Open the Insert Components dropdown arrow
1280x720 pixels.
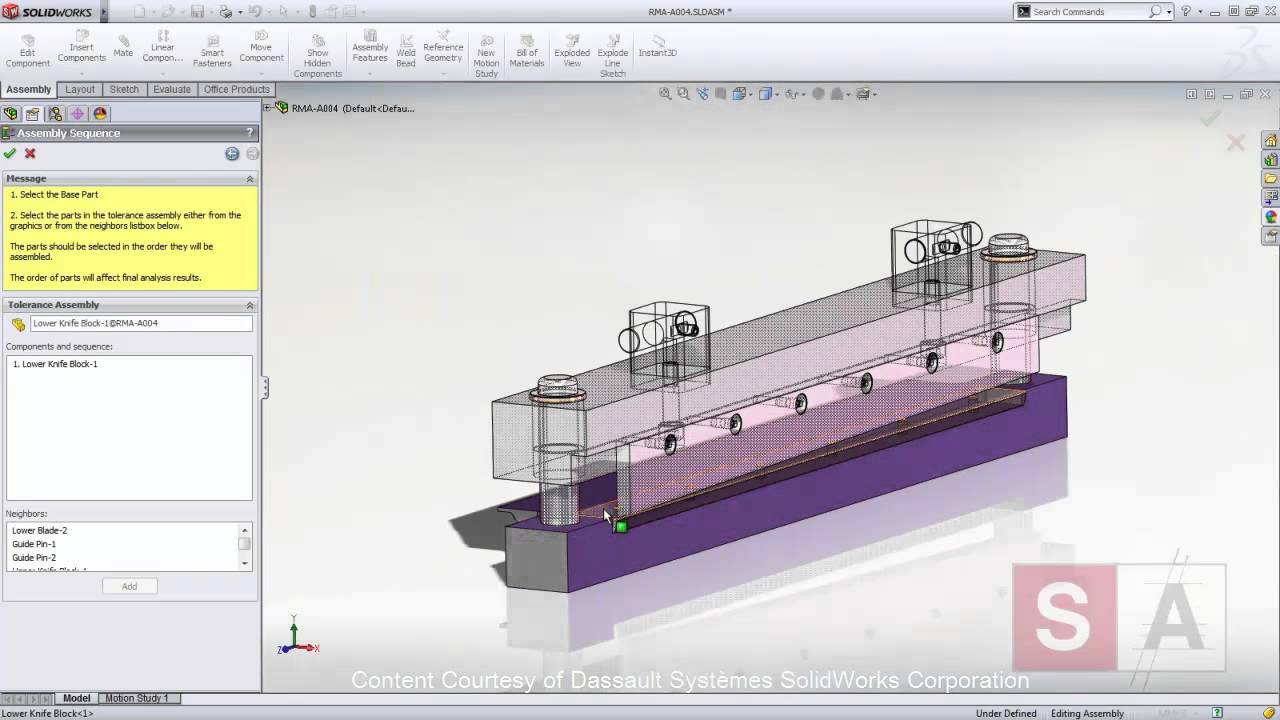[x=82, y=73]
